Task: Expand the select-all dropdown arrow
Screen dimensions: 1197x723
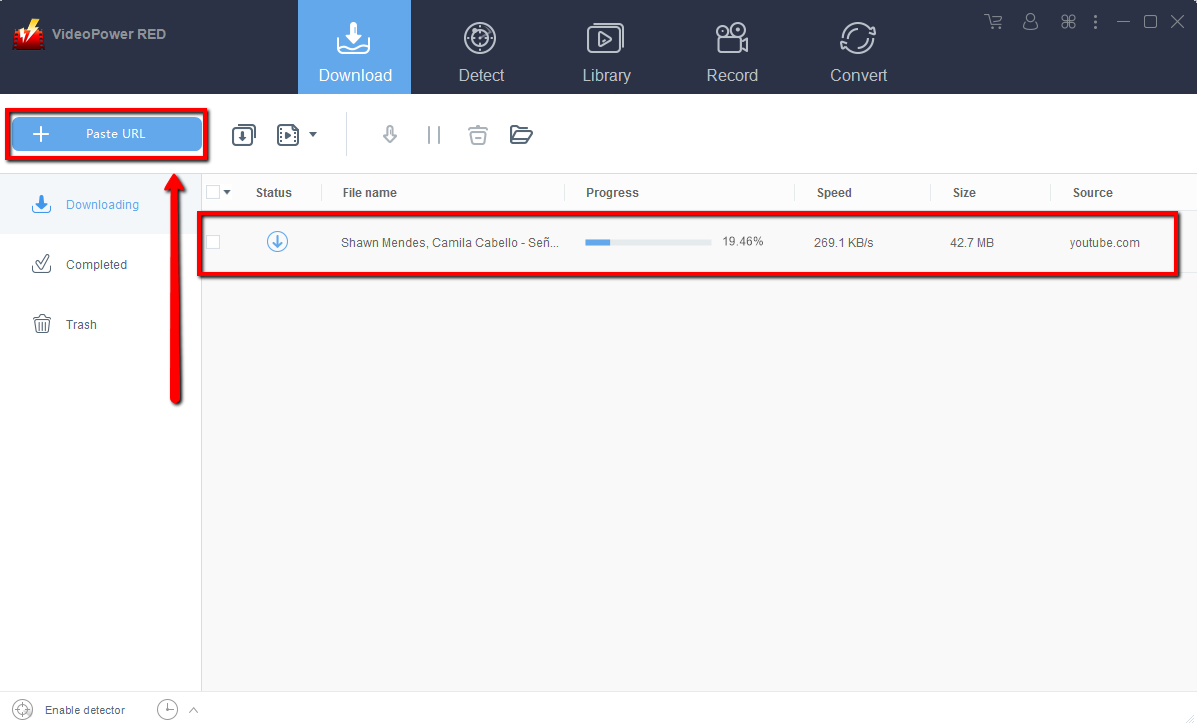Action: (x=227, y=191)
